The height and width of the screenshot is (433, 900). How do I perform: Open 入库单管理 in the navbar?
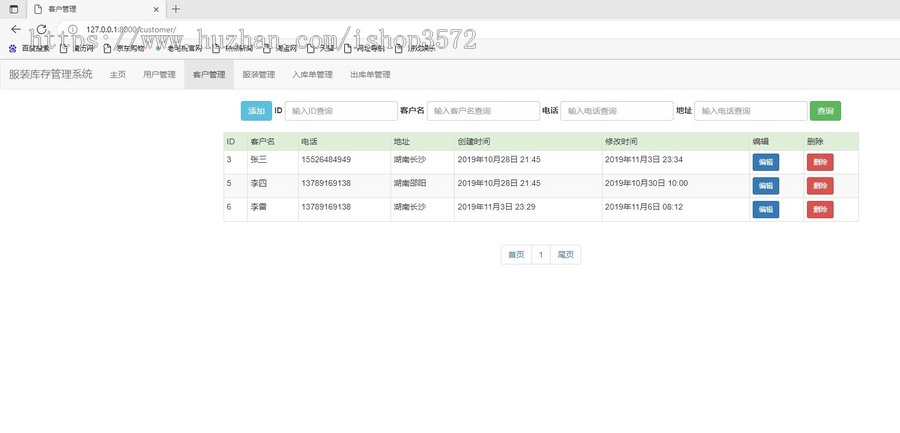tap(312, 75)
